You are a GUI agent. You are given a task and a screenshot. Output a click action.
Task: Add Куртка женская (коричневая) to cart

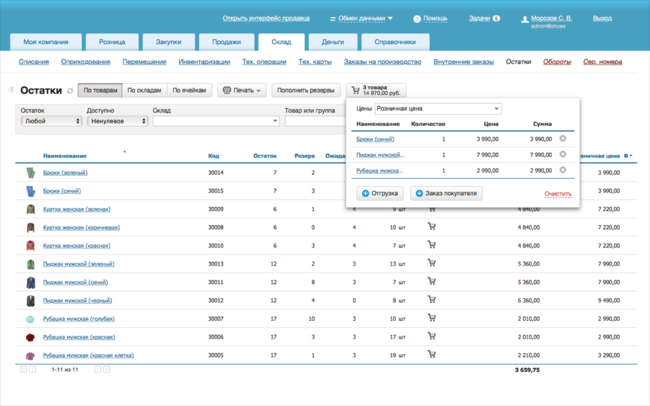tap(432, 227)
